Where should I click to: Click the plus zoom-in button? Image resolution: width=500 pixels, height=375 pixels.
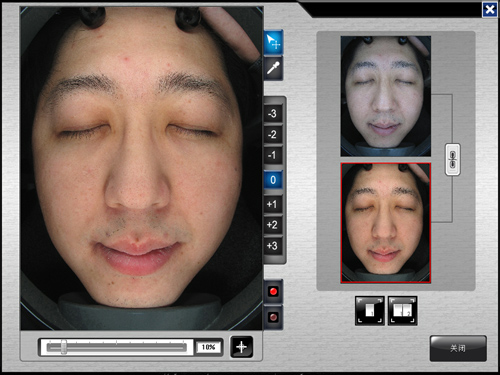pyautogui.click(x=241, y=347)
